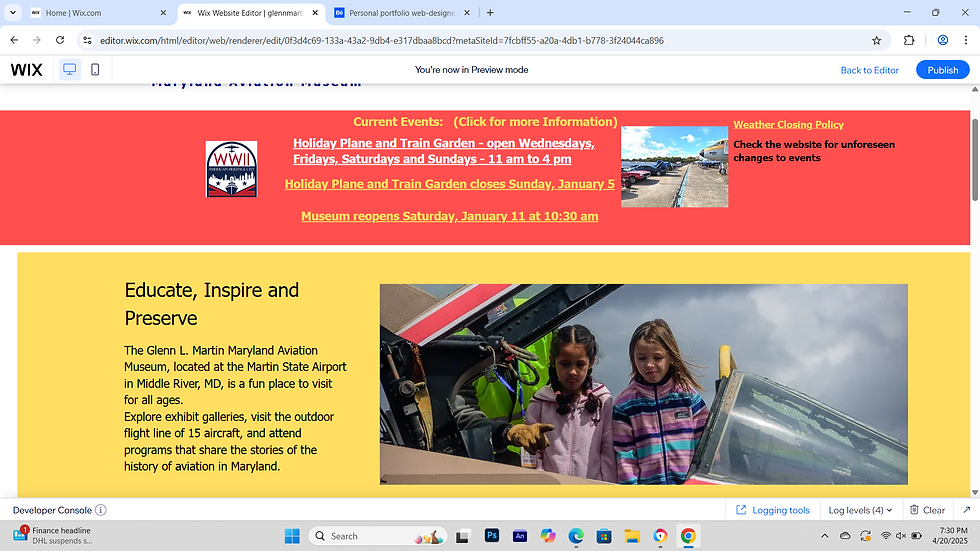Click the Publish button
Screen dimensions: 980x551
[x=942, y=70]
